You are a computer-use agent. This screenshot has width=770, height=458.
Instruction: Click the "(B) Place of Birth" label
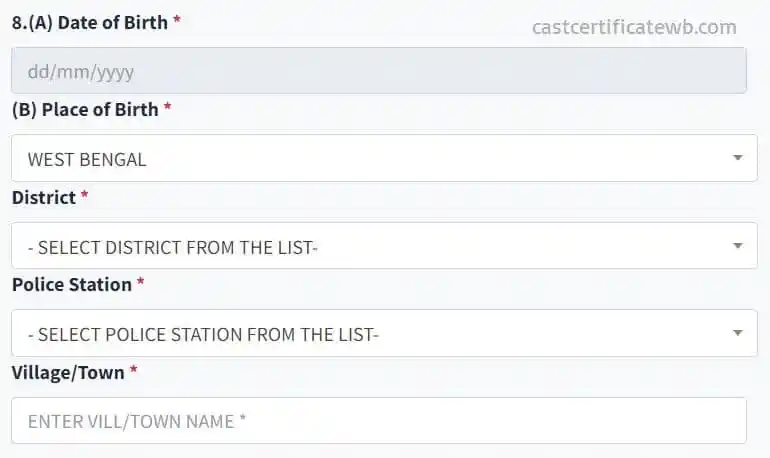point(85,110)
